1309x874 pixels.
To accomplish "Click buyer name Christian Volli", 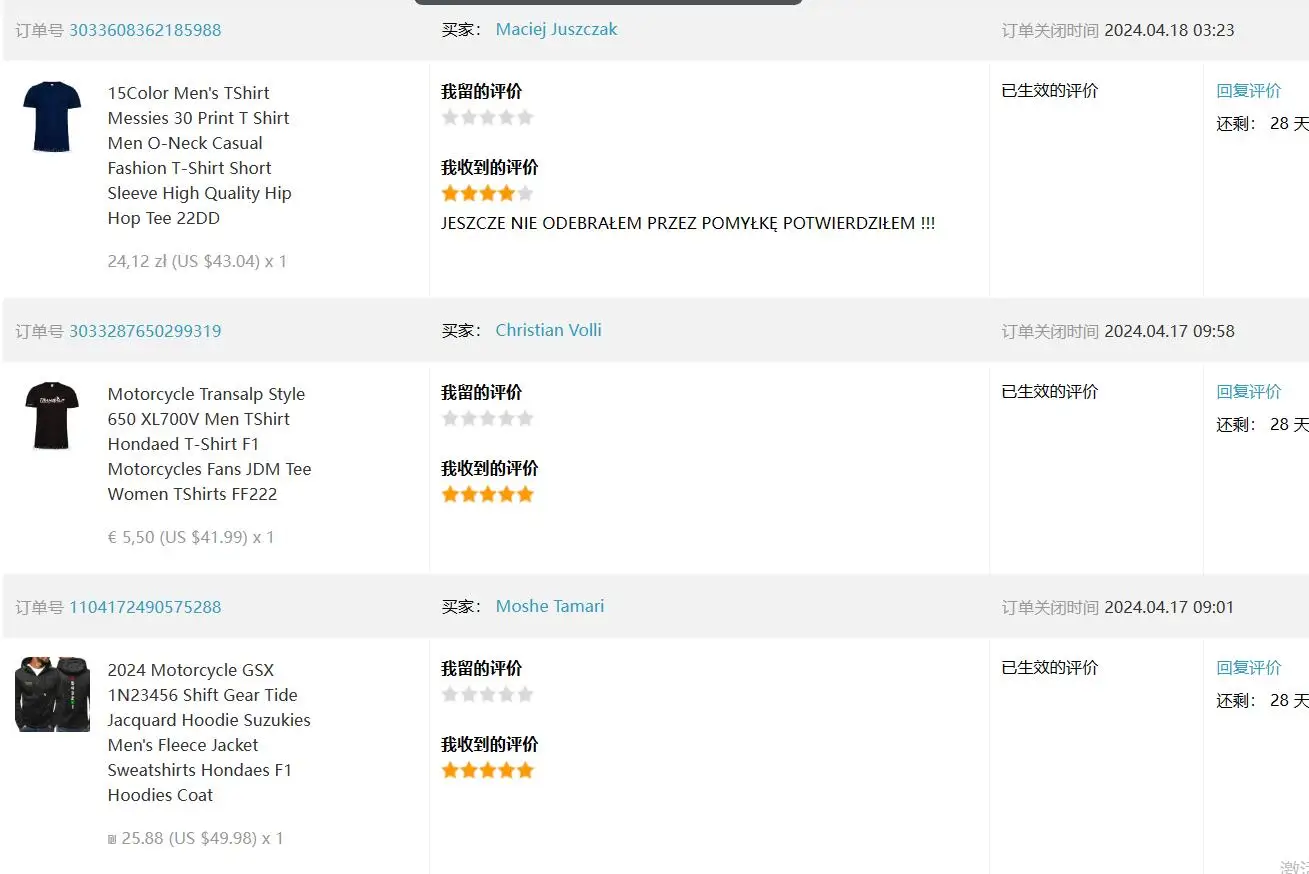I will point(548,330).
